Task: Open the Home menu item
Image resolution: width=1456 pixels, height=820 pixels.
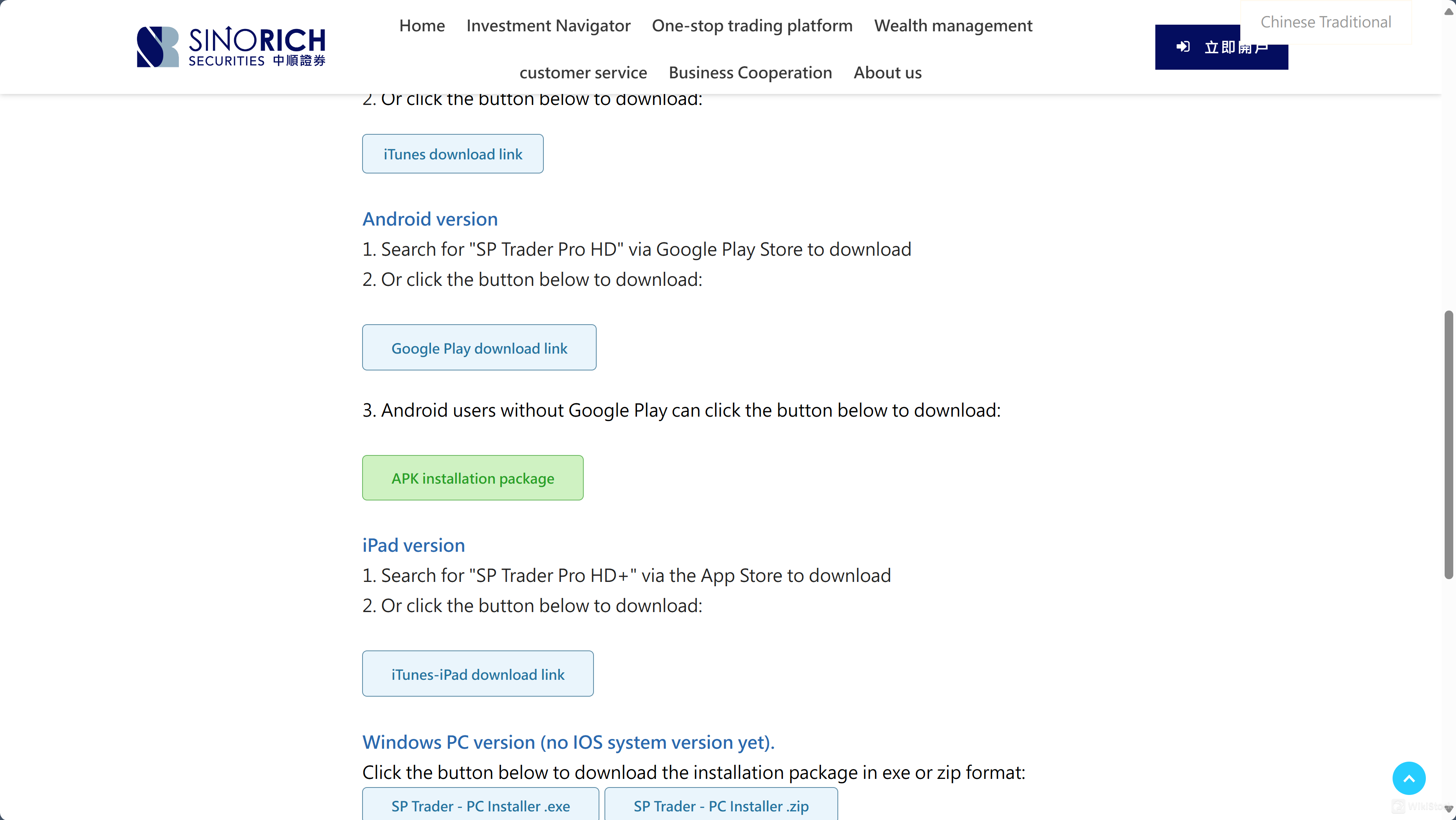Action: tap(421, 25)
